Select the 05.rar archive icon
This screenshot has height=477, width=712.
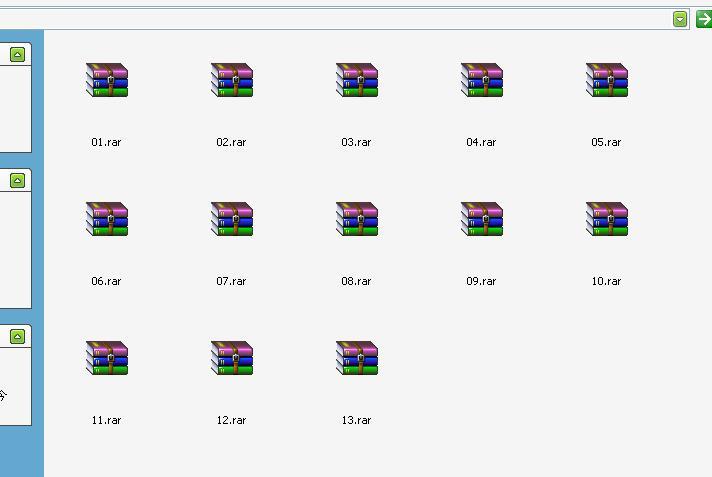(607, 80)
